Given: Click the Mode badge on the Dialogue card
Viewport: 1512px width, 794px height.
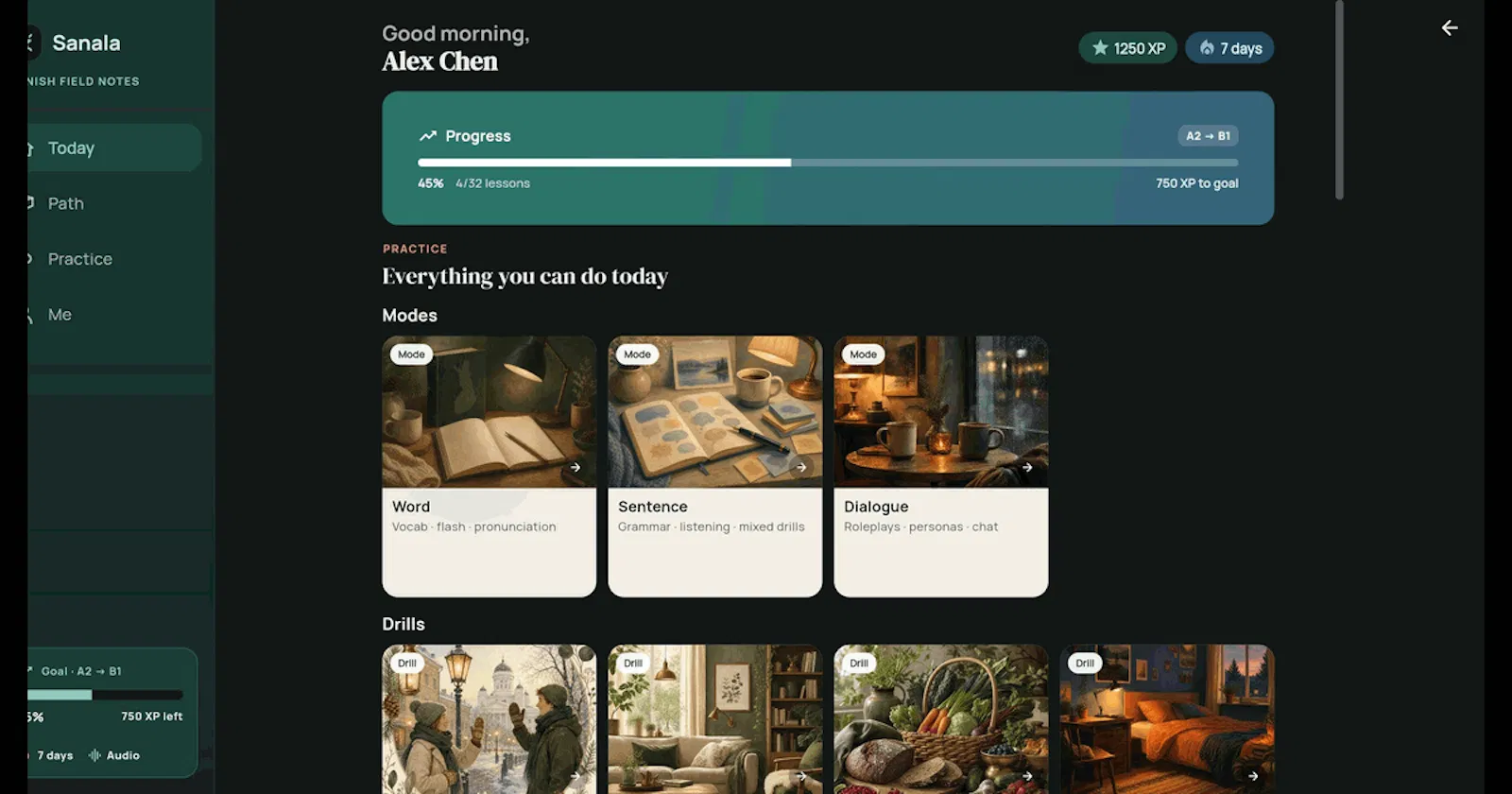Looking at the screenshot, I should (863, 354).
